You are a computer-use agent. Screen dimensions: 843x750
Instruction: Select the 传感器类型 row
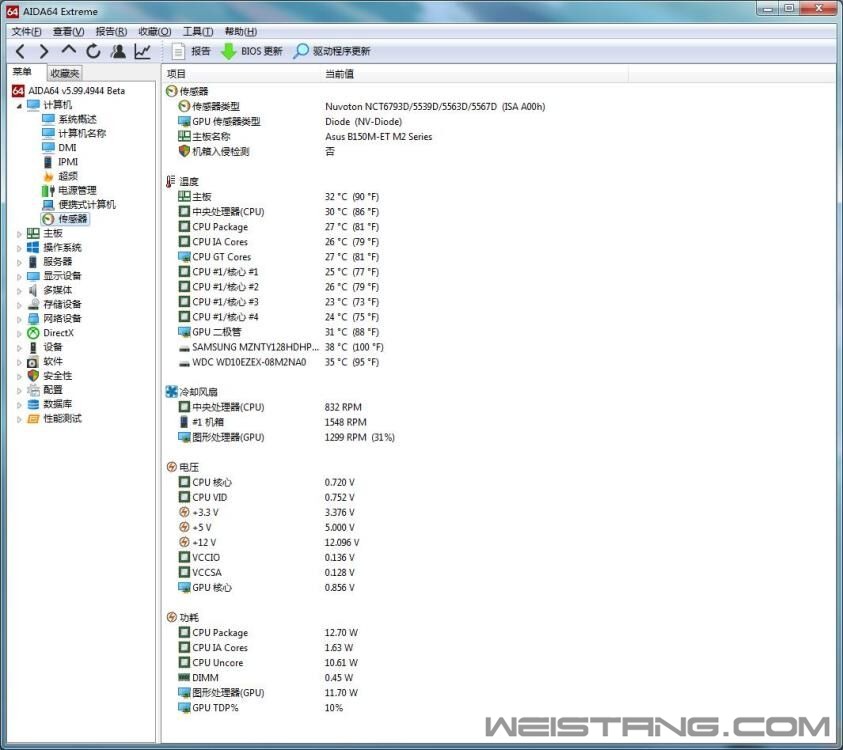click(362, 106)
